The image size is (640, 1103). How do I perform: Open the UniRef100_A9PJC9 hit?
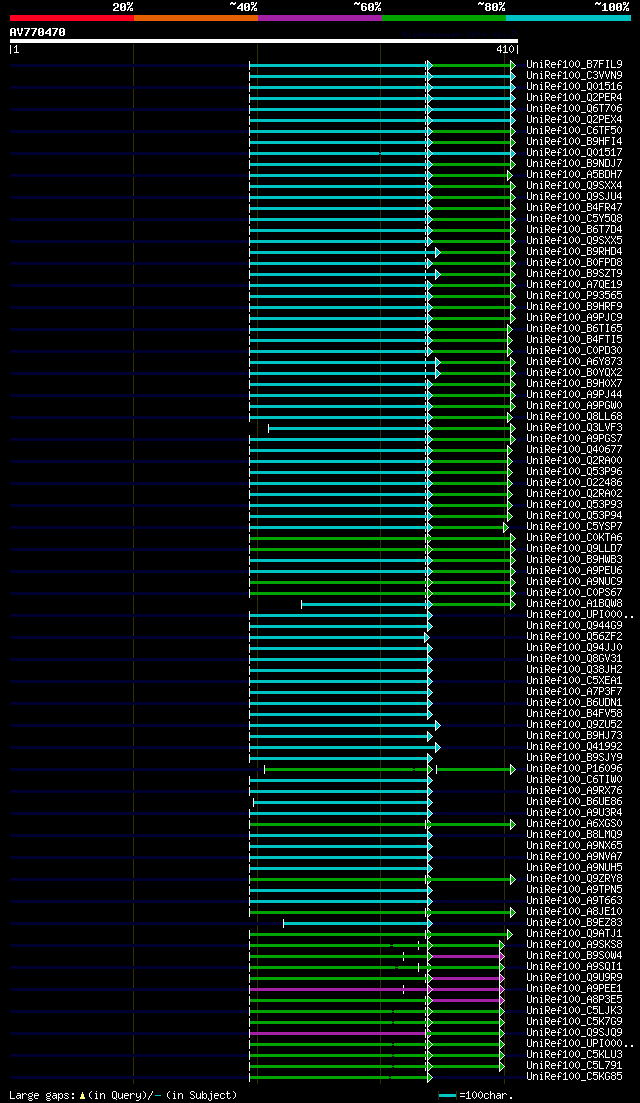tap(574, 318)
